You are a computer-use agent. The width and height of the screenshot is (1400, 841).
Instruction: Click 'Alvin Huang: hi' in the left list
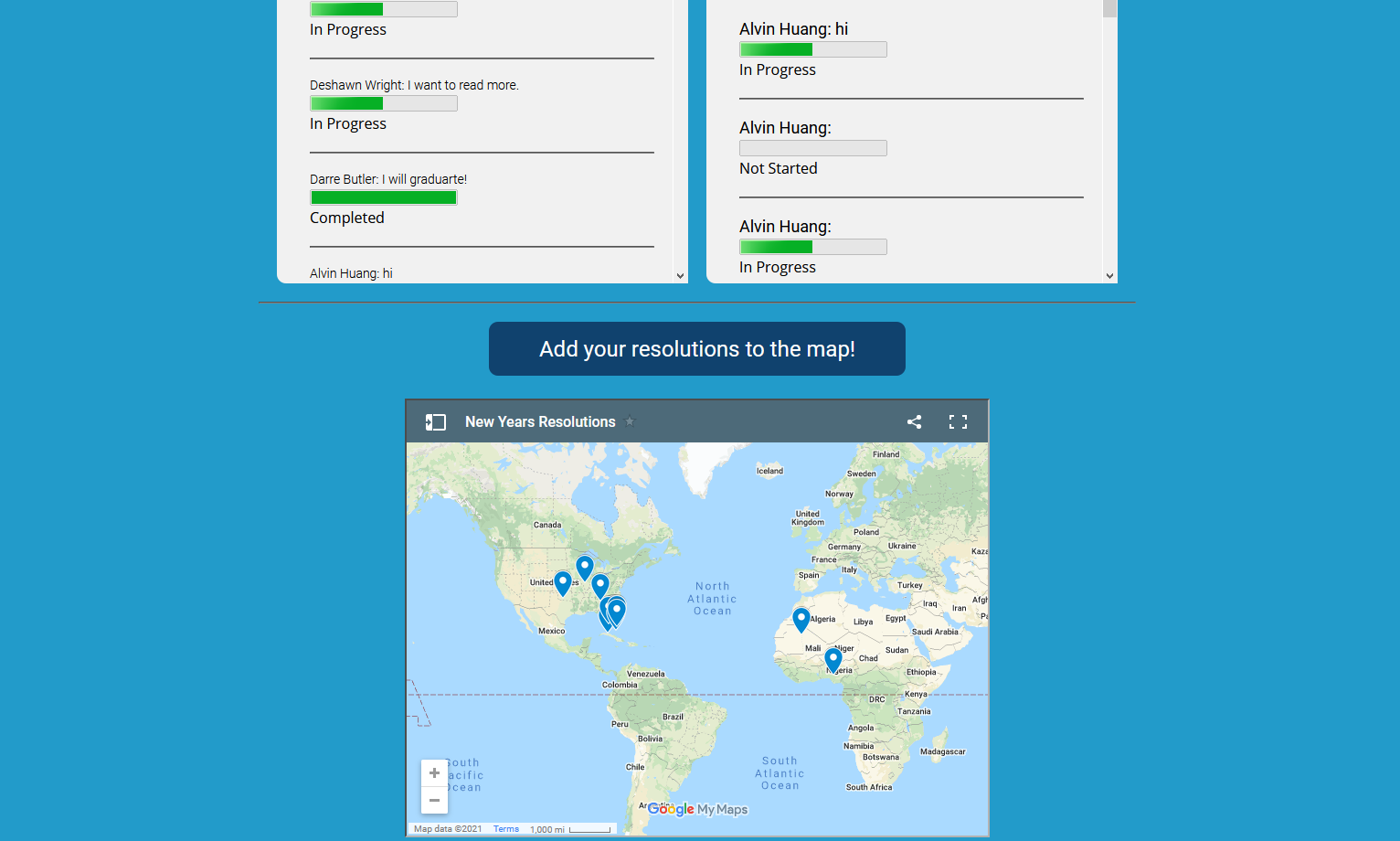pyautogui.click(x=351, y=273)
